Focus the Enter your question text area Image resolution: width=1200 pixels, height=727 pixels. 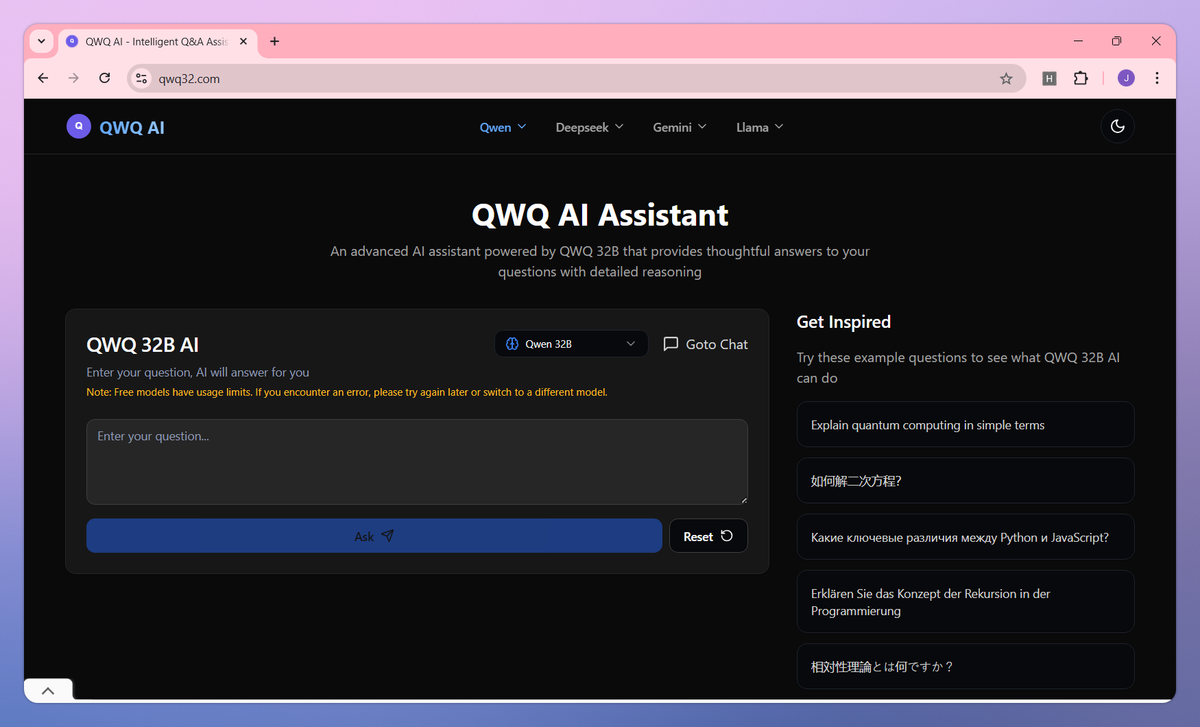pos(417,462)
